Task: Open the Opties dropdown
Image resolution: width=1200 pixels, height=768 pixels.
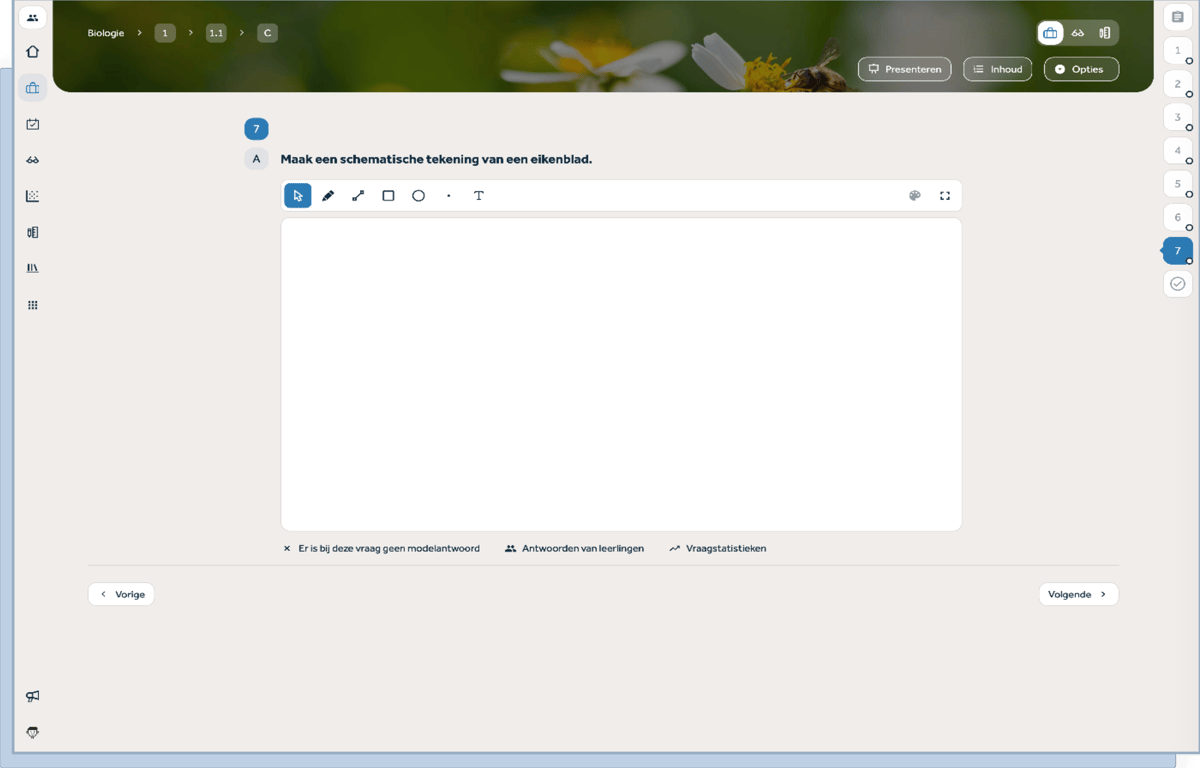Action: (1081, 69)
